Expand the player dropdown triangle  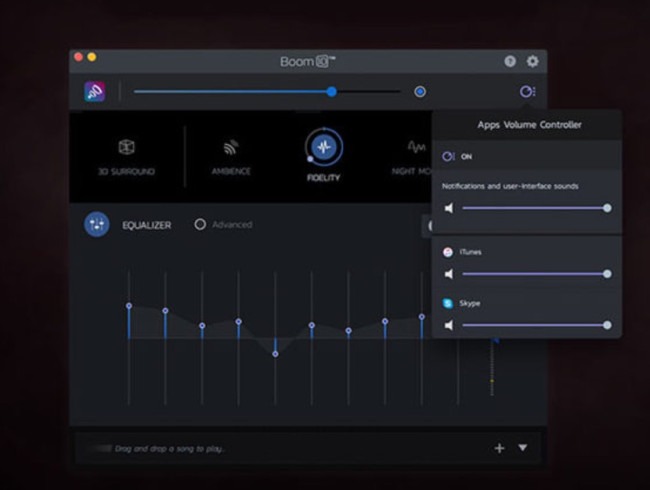pyautogui.click(x=523, y=448)
